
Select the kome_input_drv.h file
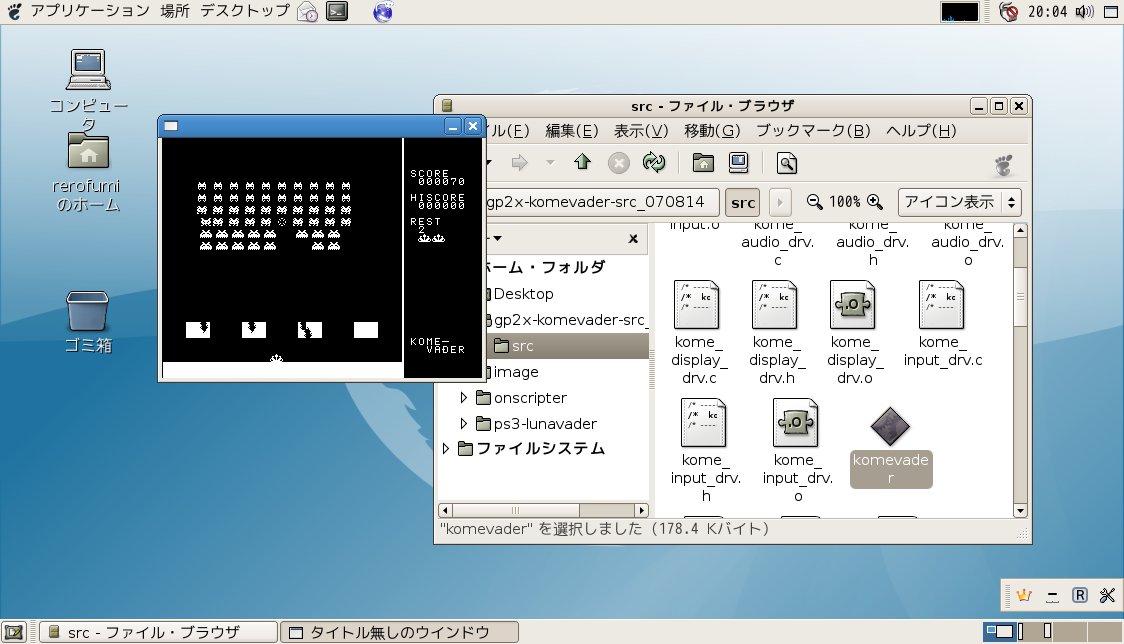pyautogui.click(x=705, y=451)
